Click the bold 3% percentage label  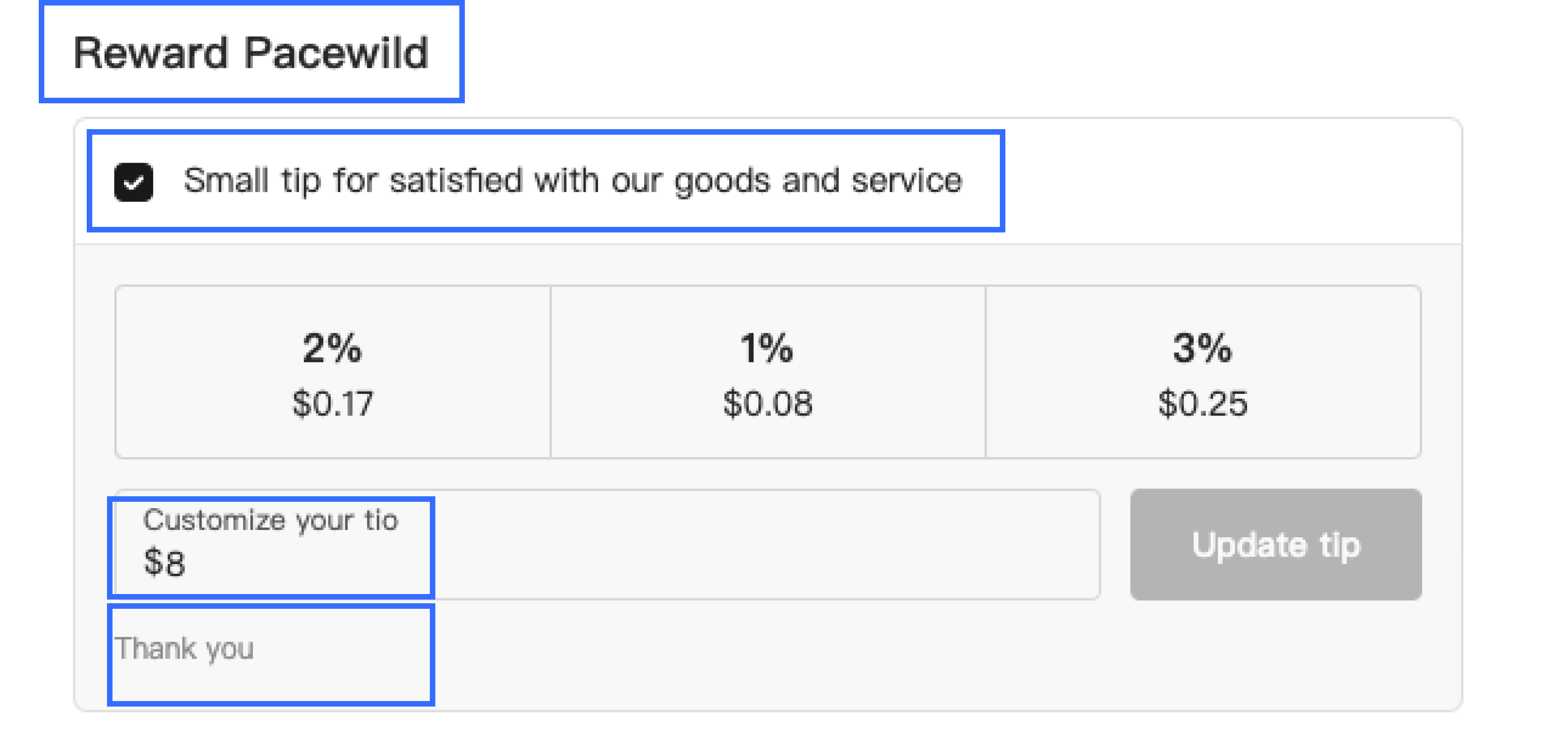coord(1203,348)
